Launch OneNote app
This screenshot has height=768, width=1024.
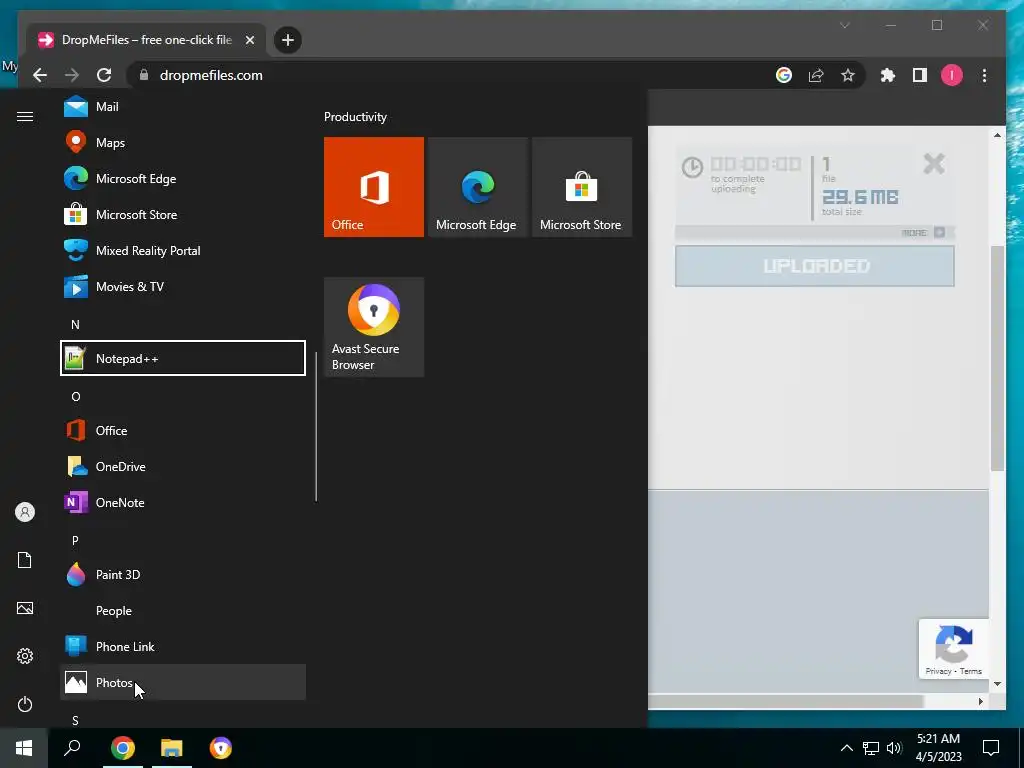(x=182, y=502)
